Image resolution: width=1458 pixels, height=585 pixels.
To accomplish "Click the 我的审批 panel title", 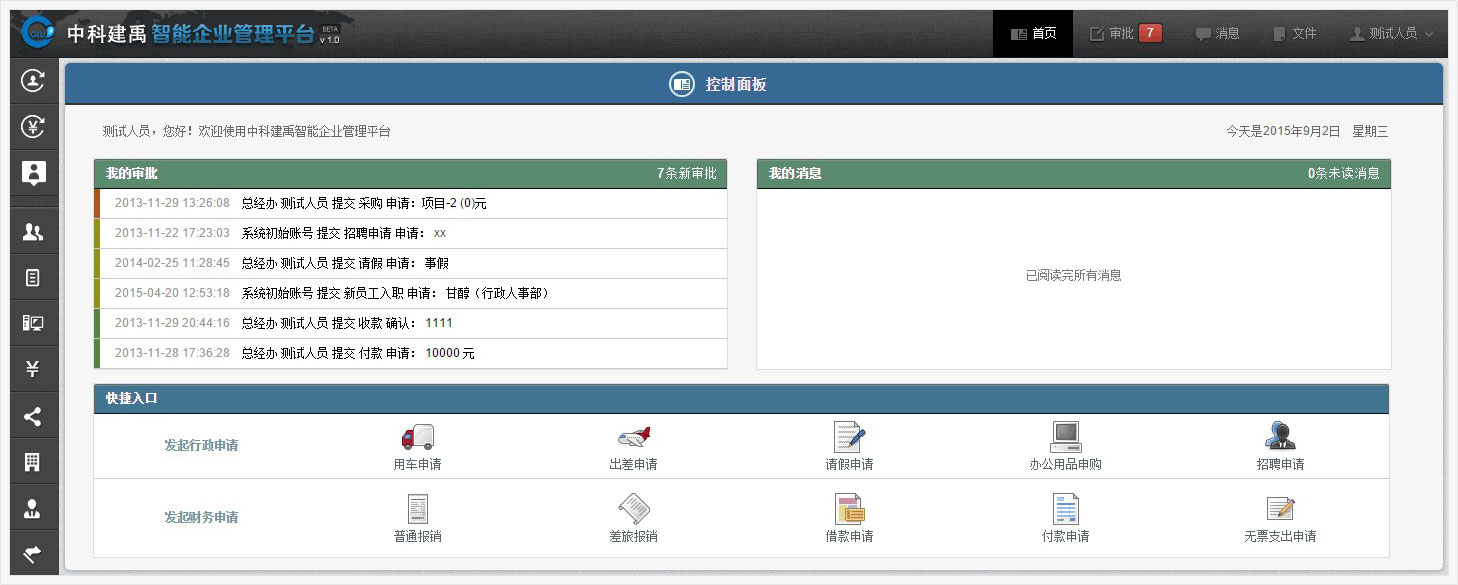I will [x=131, y=174].
